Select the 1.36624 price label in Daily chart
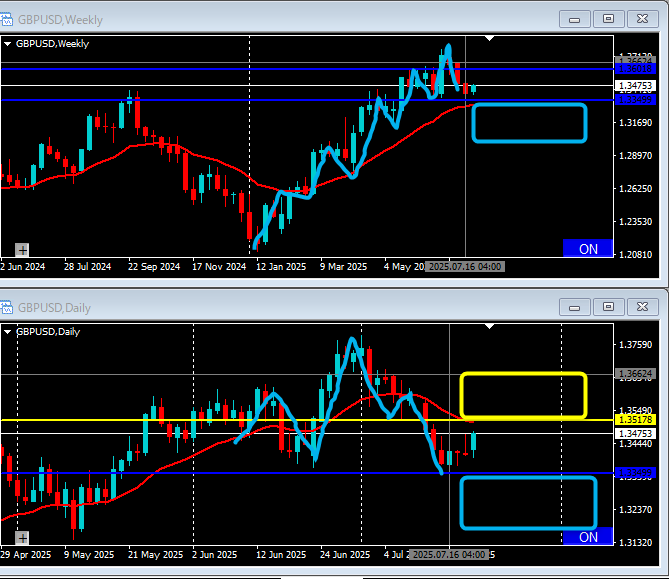 [635, 374]
